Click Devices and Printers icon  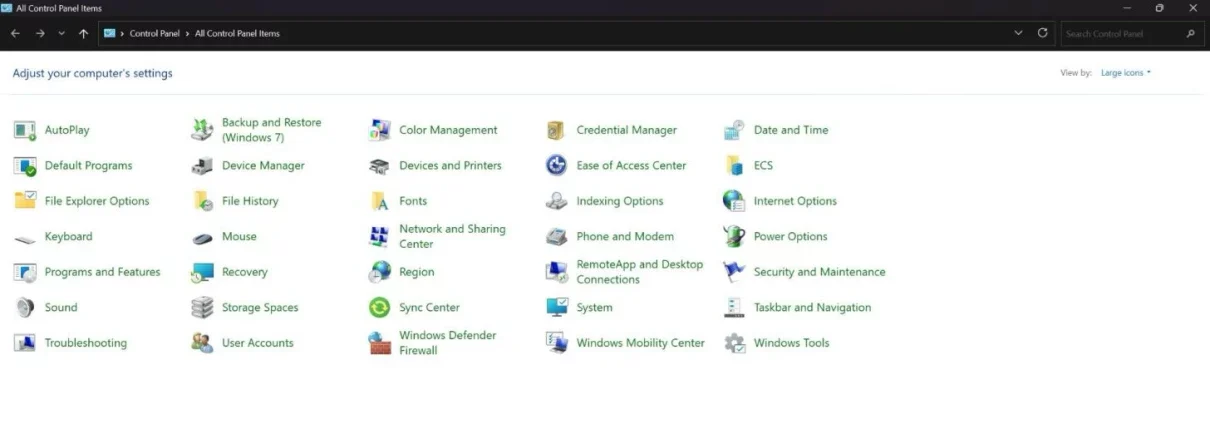tap(380, 166)
